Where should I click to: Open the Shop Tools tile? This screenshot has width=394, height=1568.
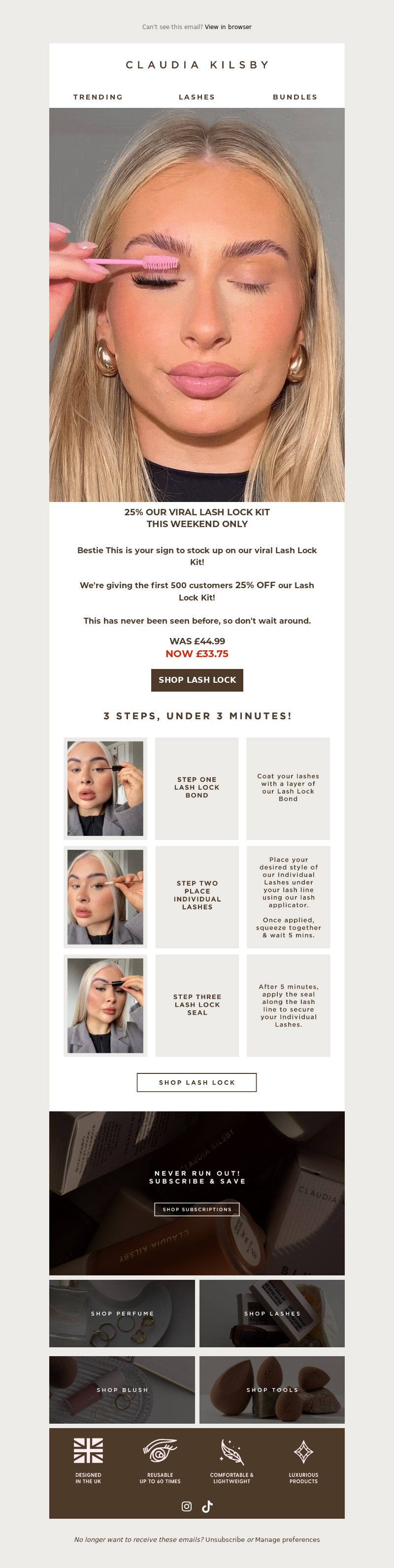pos(271,1390)
